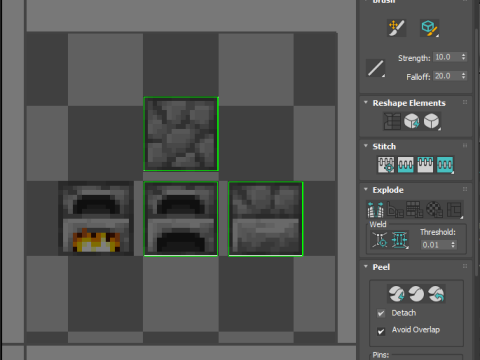Image resolution: width=480 pixels, height=360 pixels.
Task: Click the Reset Peel icon
Action: (x=436, y=294)
